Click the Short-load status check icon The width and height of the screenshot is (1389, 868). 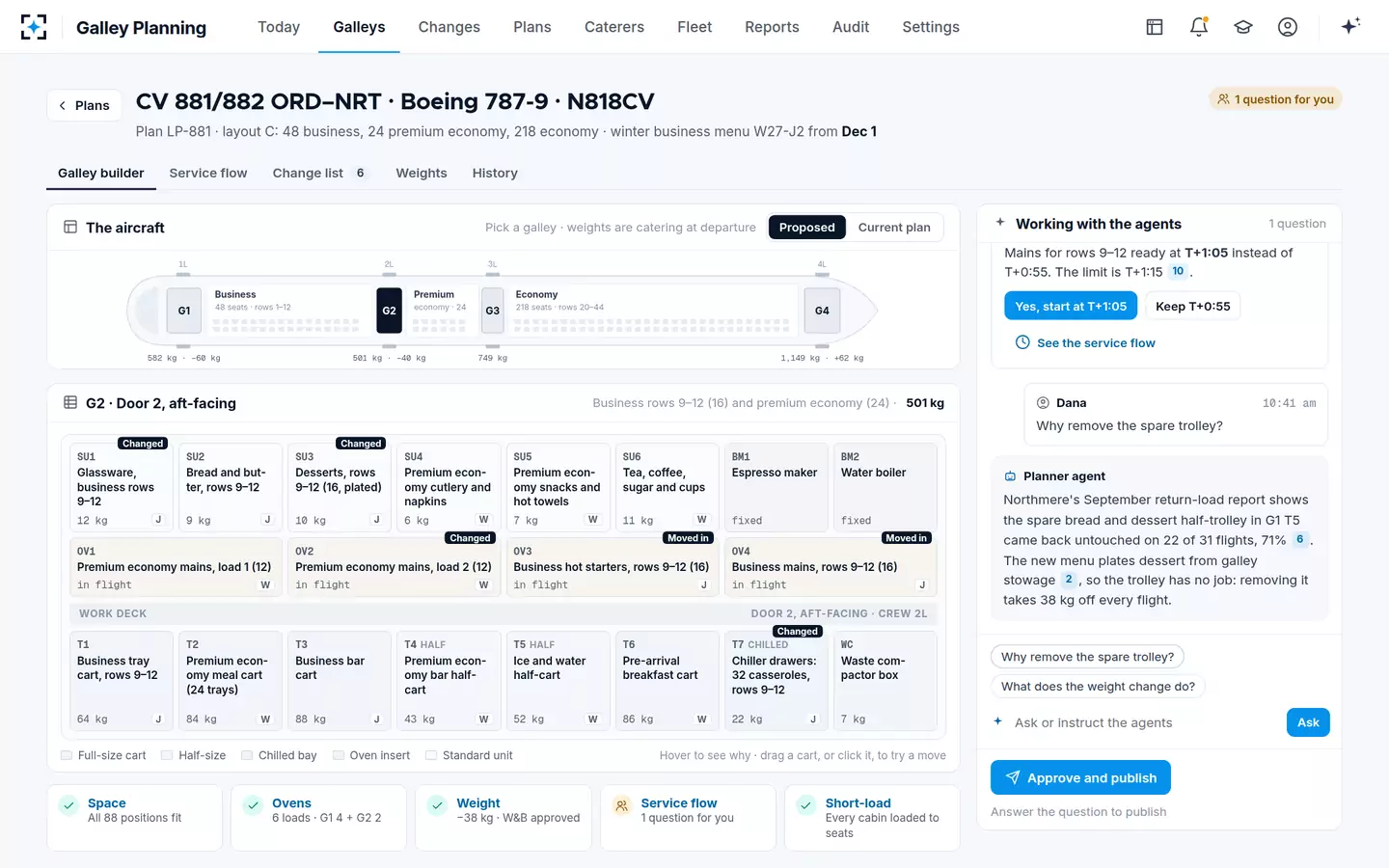[x=805, y=805]
